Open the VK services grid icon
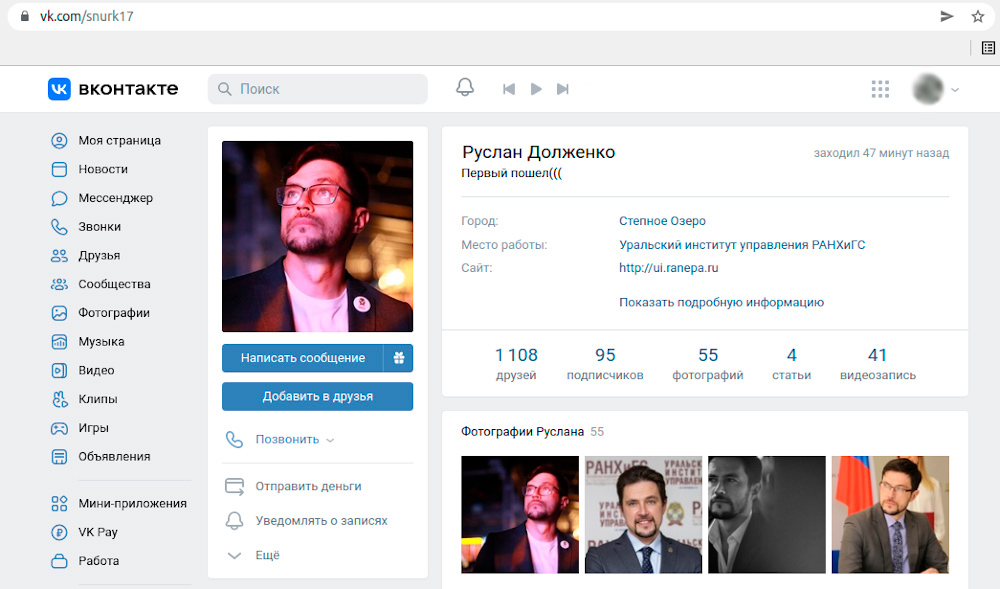Screen dimensions: 1000x589 [880, 89]
